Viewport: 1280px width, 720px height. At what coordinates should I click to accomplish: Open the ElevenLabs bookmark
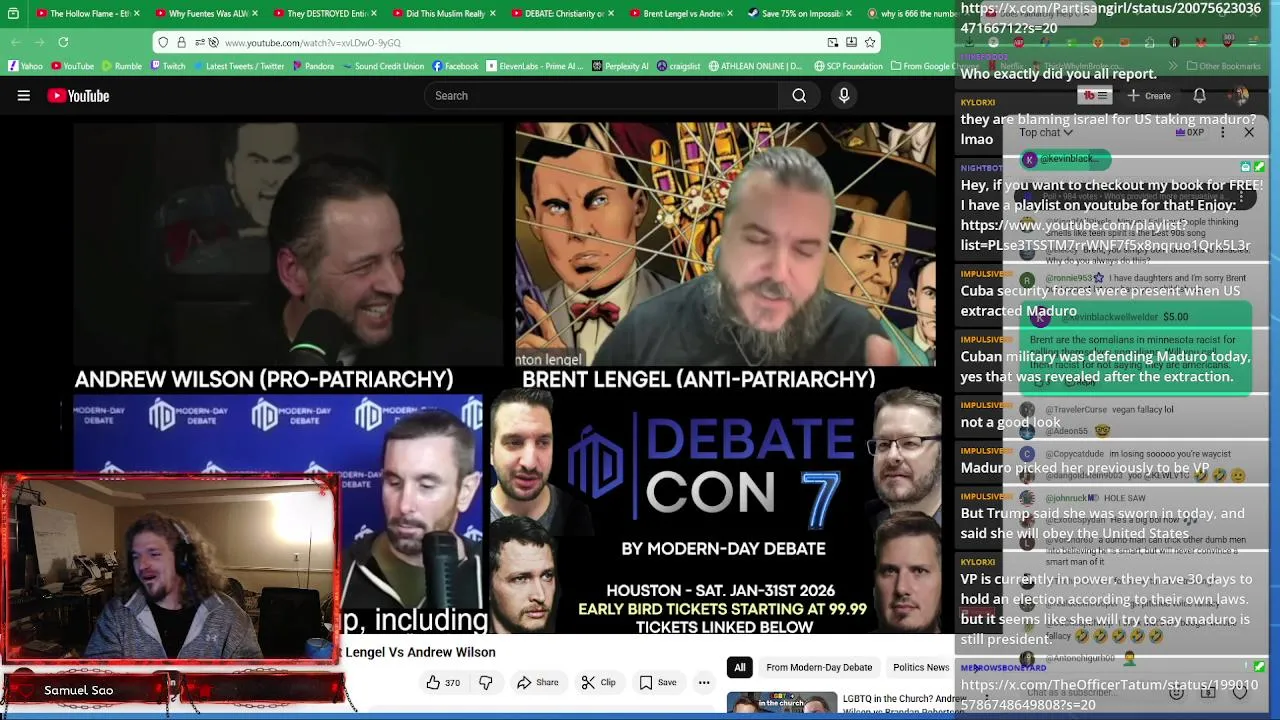click(x=535, y=66)
